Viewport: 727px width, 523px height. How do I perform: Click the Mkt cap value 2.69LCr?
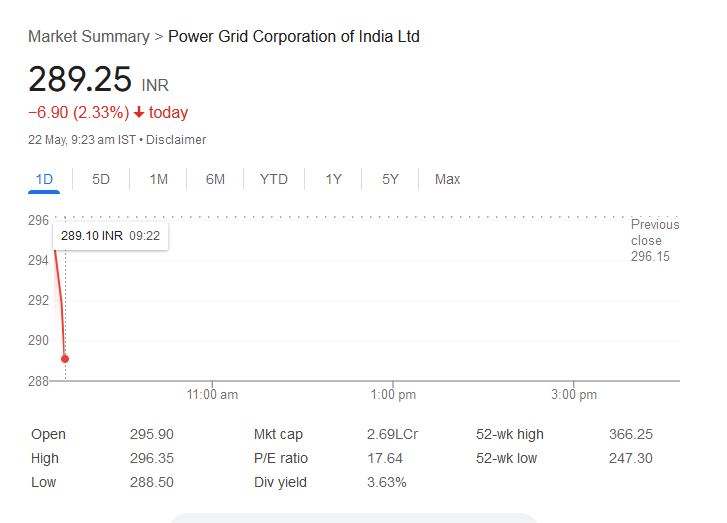[x=392, y=434]
